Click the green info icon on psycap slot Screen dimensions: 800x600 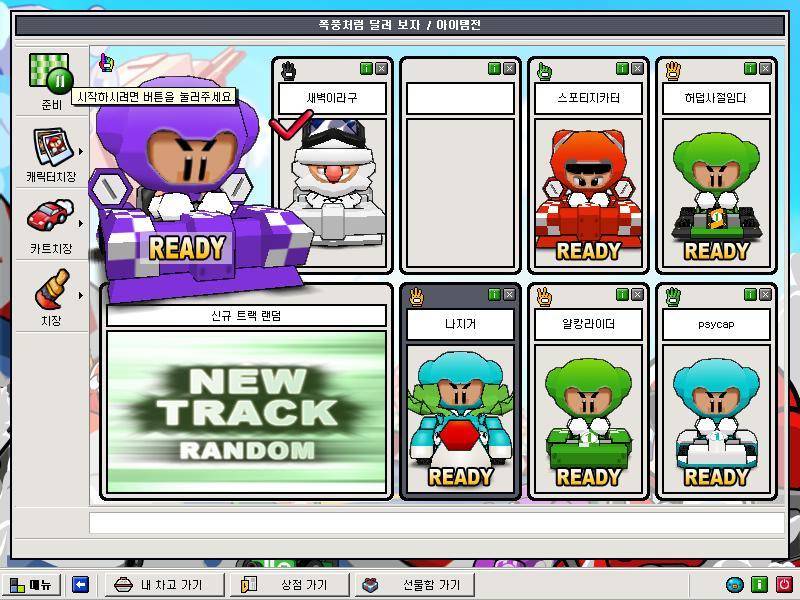coord(750,295)
